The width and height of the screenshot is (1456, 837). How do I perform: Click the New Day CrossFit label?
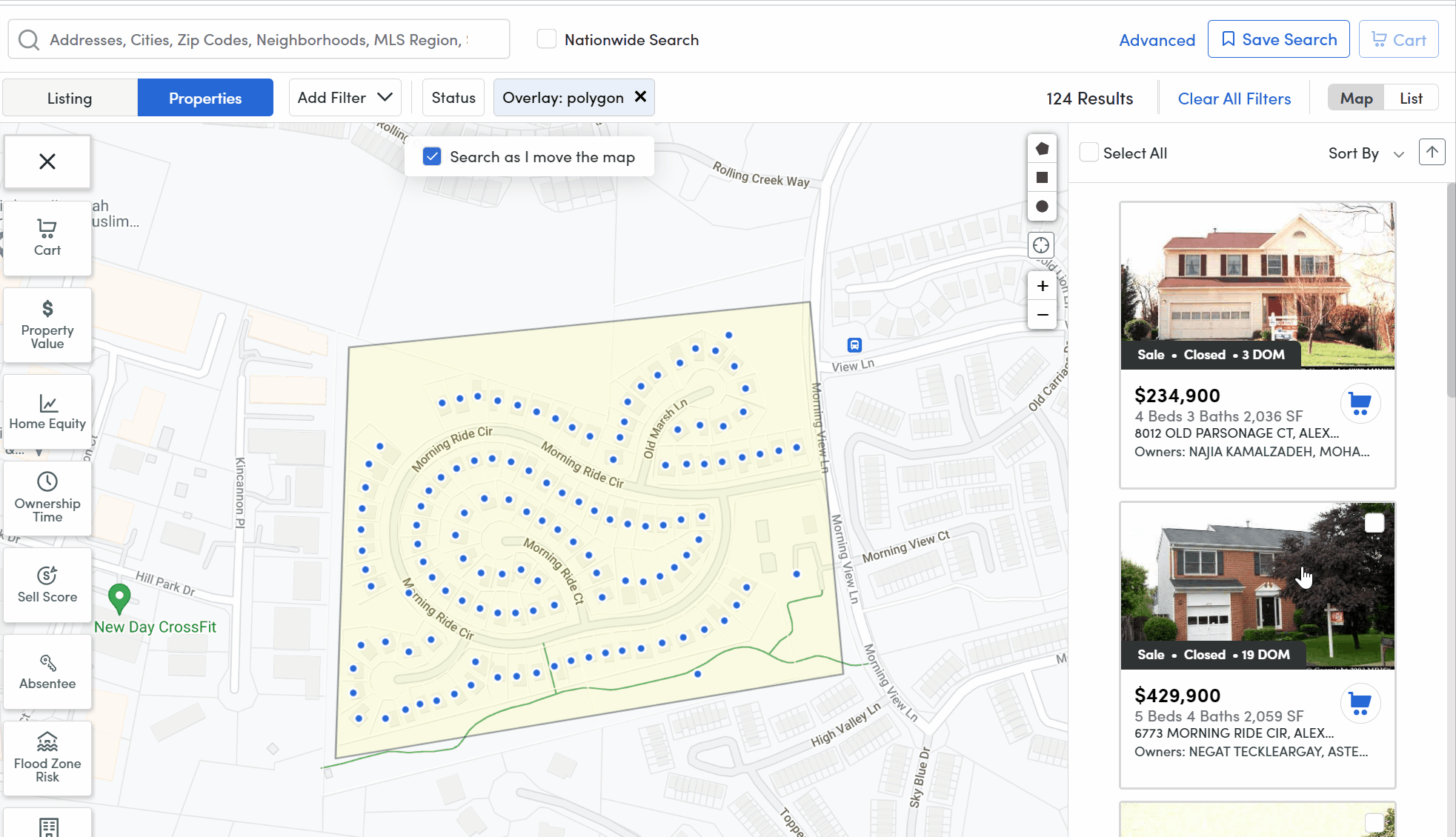point(155,627)
